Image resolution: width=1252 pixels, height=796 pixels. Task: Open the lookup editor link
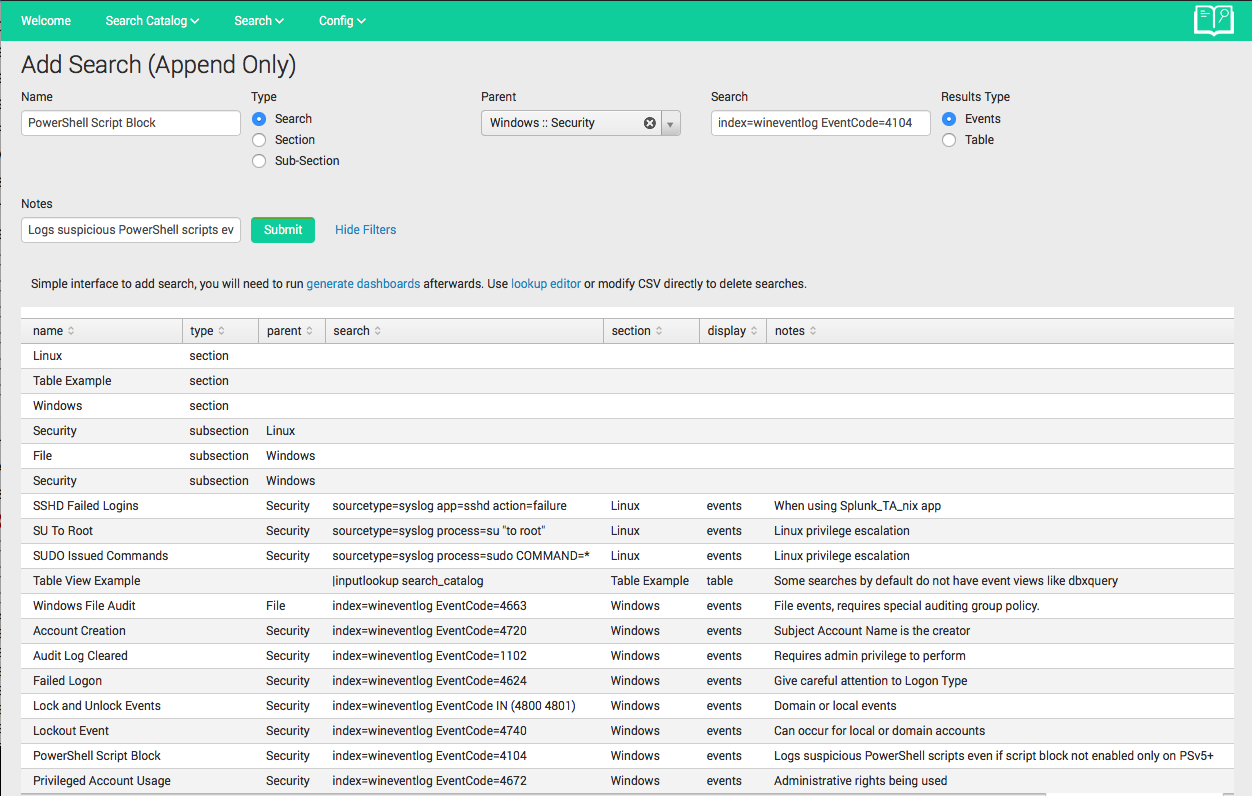point(545,283)
